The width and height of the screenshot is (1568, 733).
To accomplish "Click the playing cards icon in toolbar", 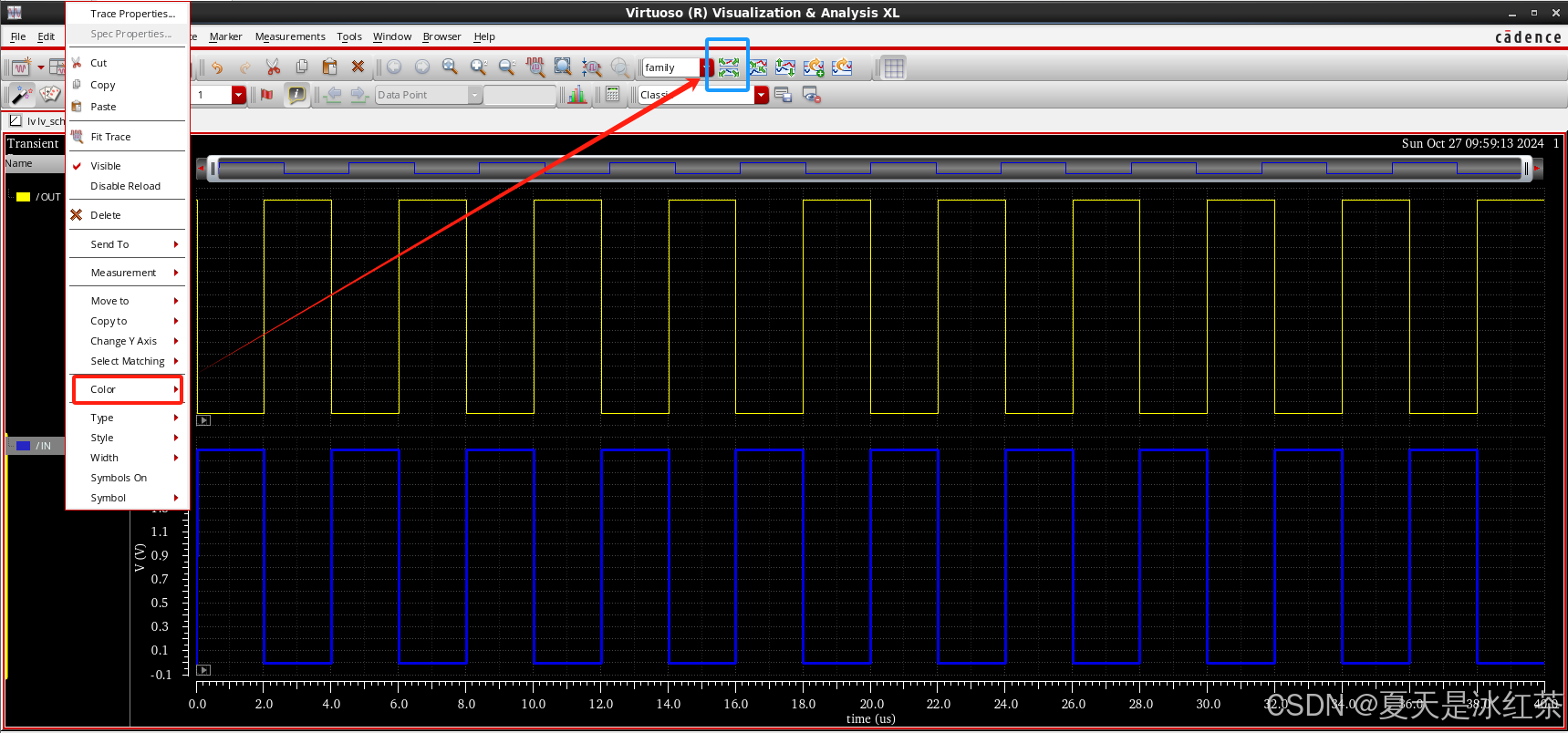I will click(50, 95).
